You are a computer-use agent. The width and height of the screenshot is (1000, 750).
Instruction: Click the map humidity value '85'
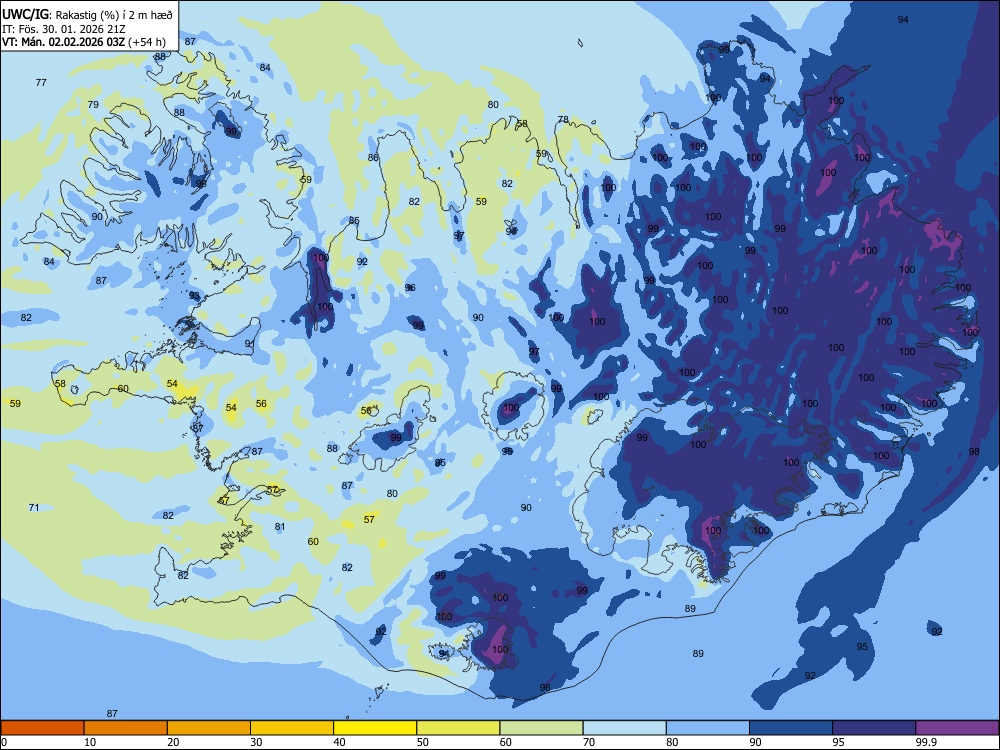354,221
